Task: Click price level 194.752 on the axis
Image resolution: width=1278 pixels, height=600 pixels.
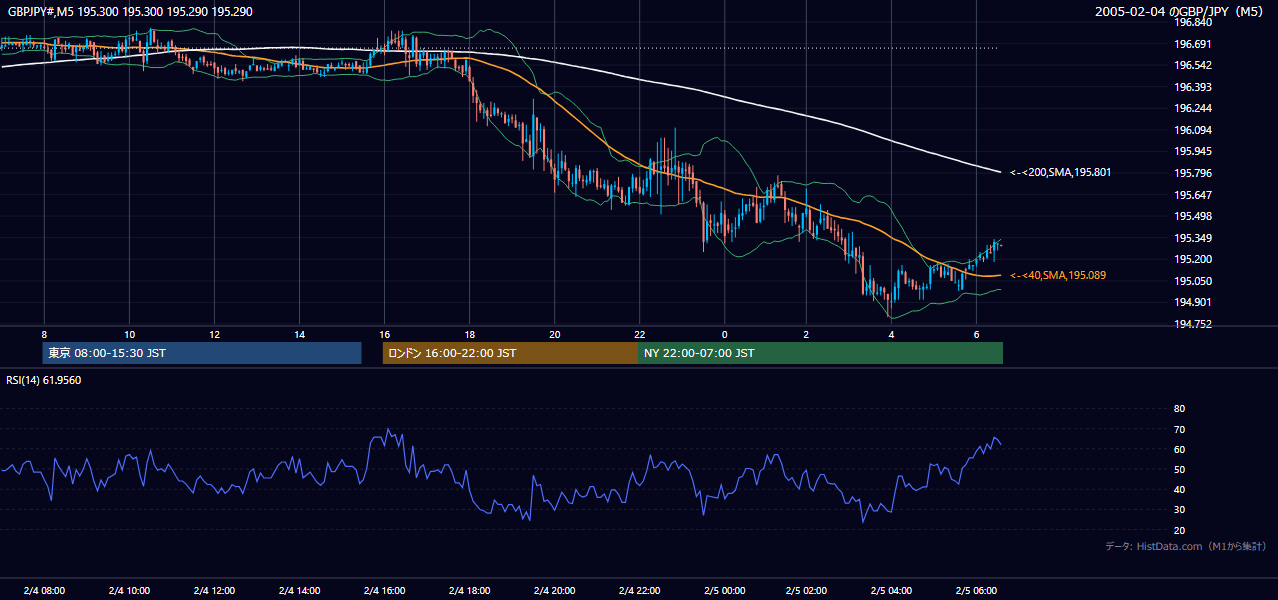Action: point(1193,324)
